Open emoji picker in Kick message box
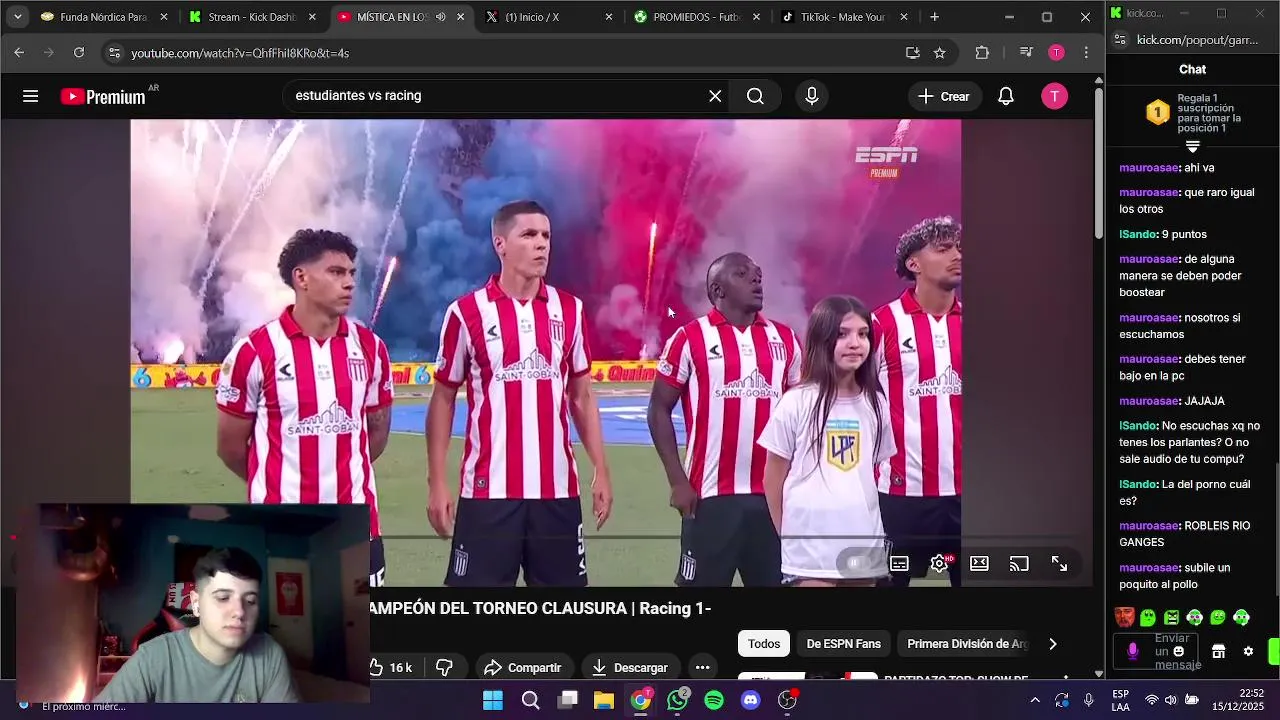 click(1179, 651)
